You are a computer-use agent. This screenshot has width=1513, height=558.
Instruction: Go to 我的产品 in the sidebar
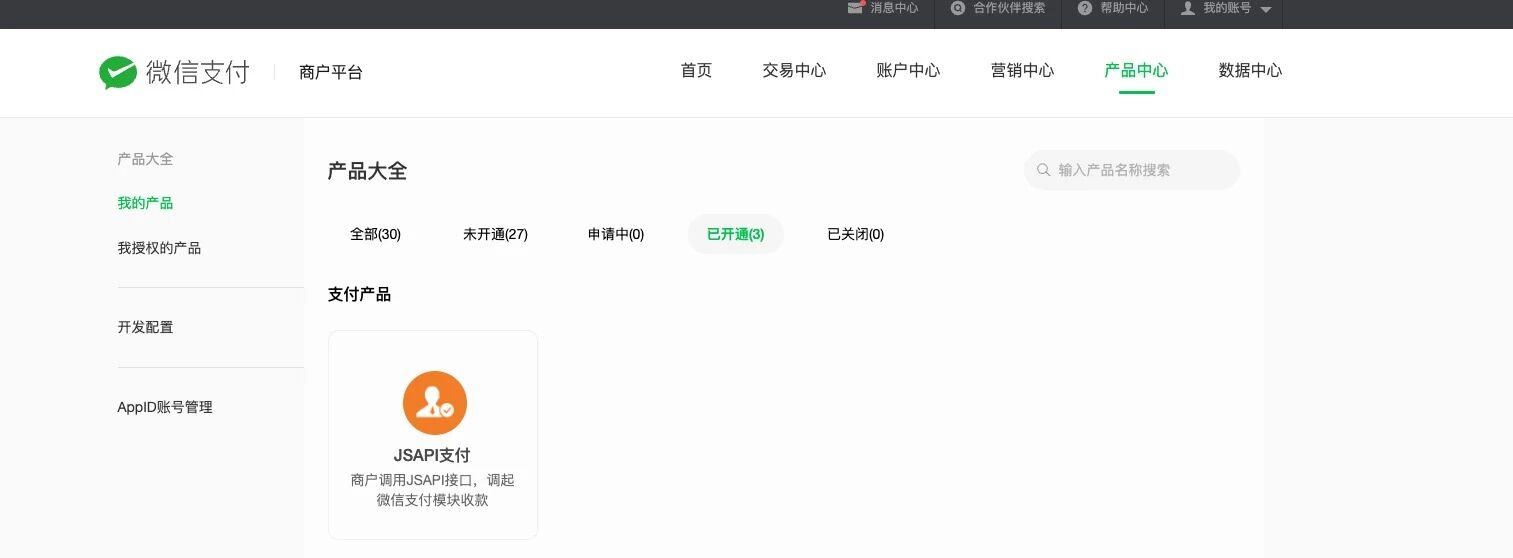click(145, 203)
